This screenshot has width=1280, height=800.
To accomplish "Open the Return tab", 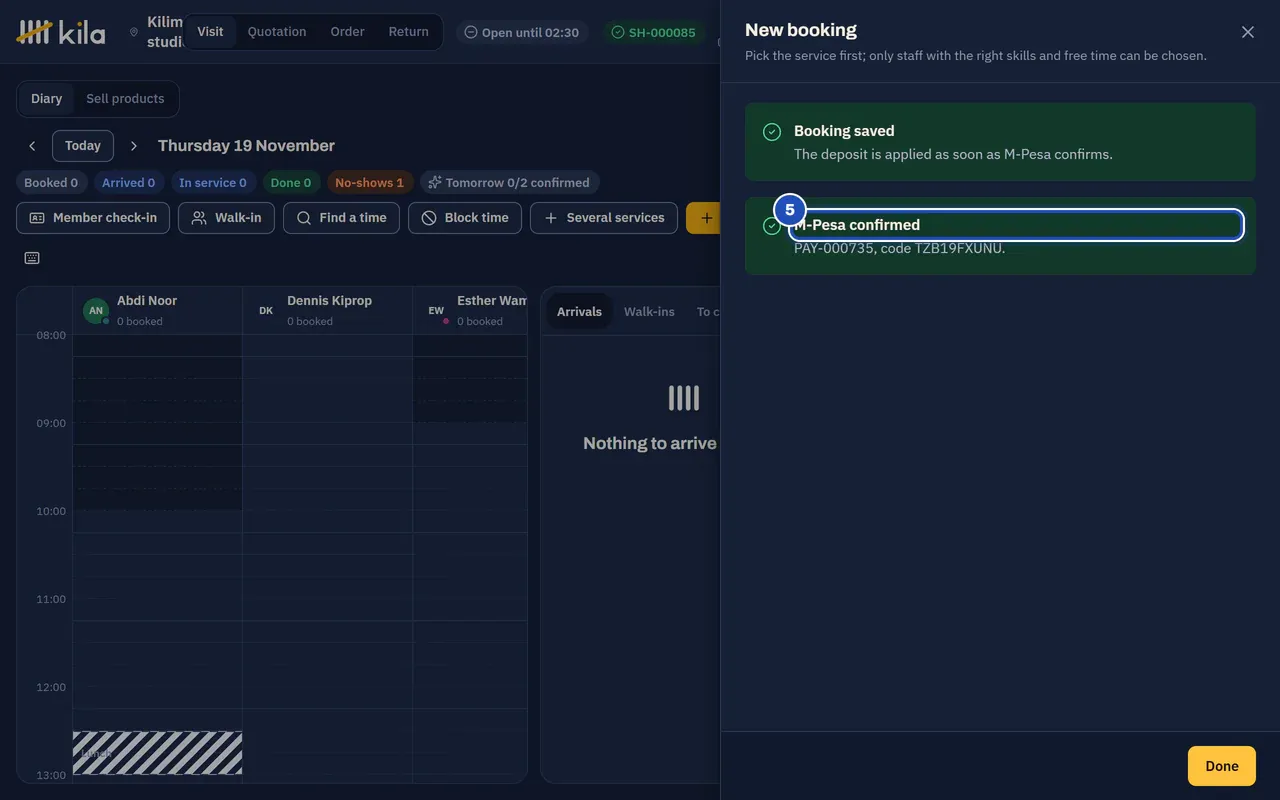I will [x=409, y=32].
